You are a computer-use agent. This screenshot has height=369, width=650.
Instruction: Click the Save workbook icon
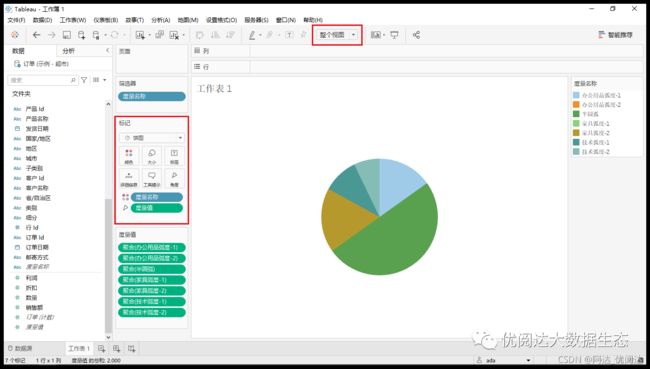tap(67, 35)
